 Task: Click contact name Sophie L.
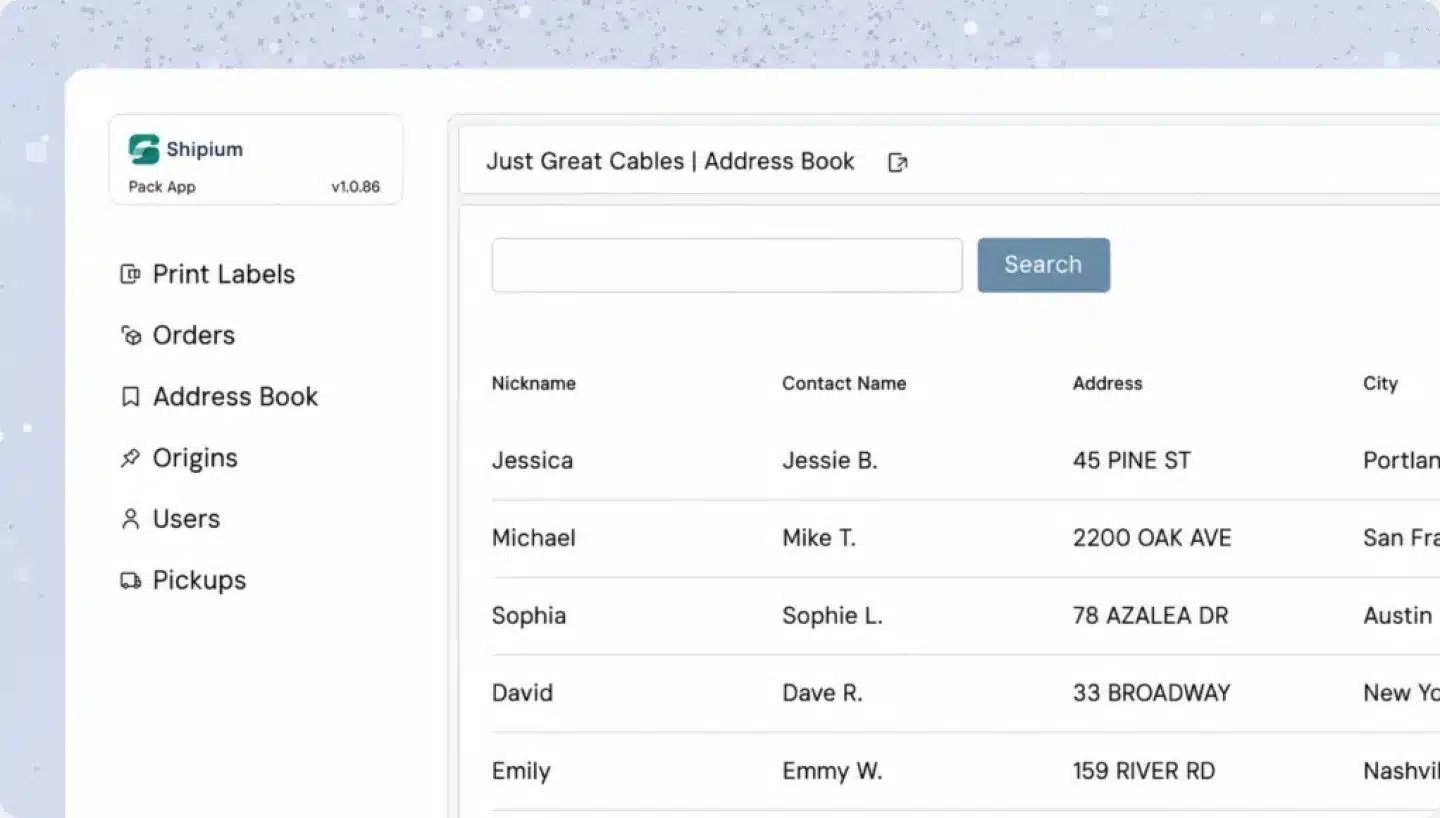coord(832,615)
